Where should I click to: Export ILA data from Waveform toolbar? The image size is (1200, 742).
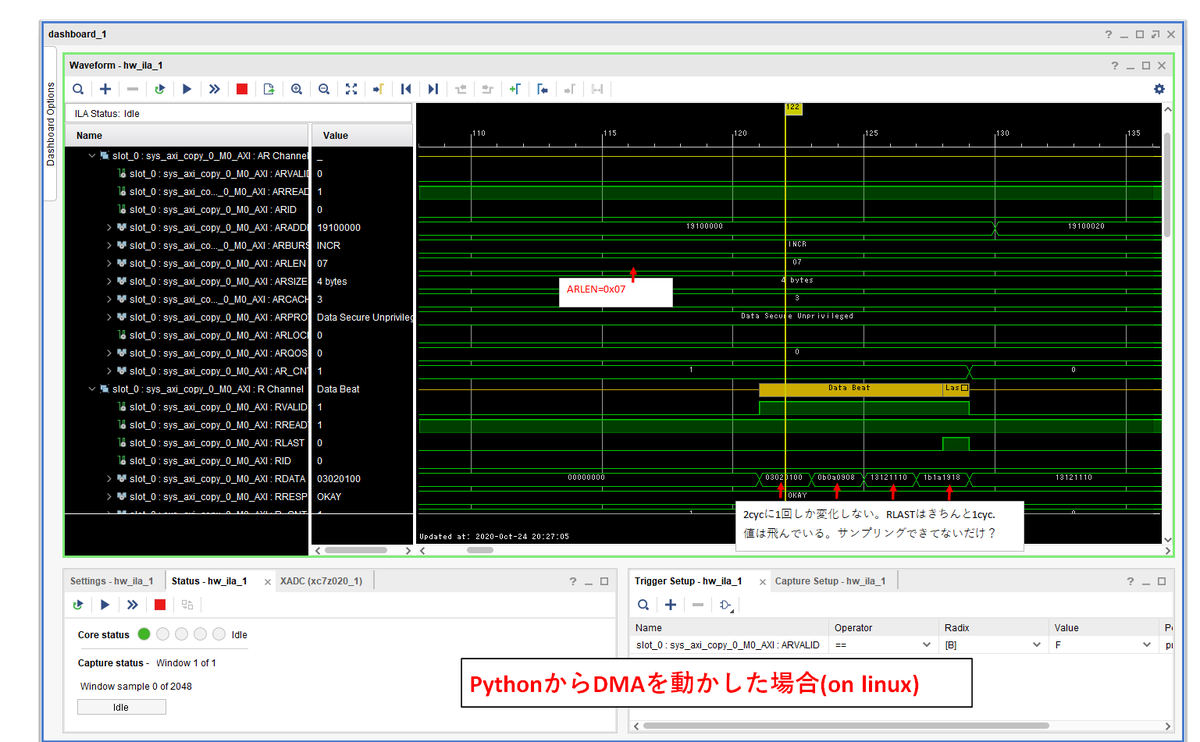pyautogui.click(x=269, y=89)
